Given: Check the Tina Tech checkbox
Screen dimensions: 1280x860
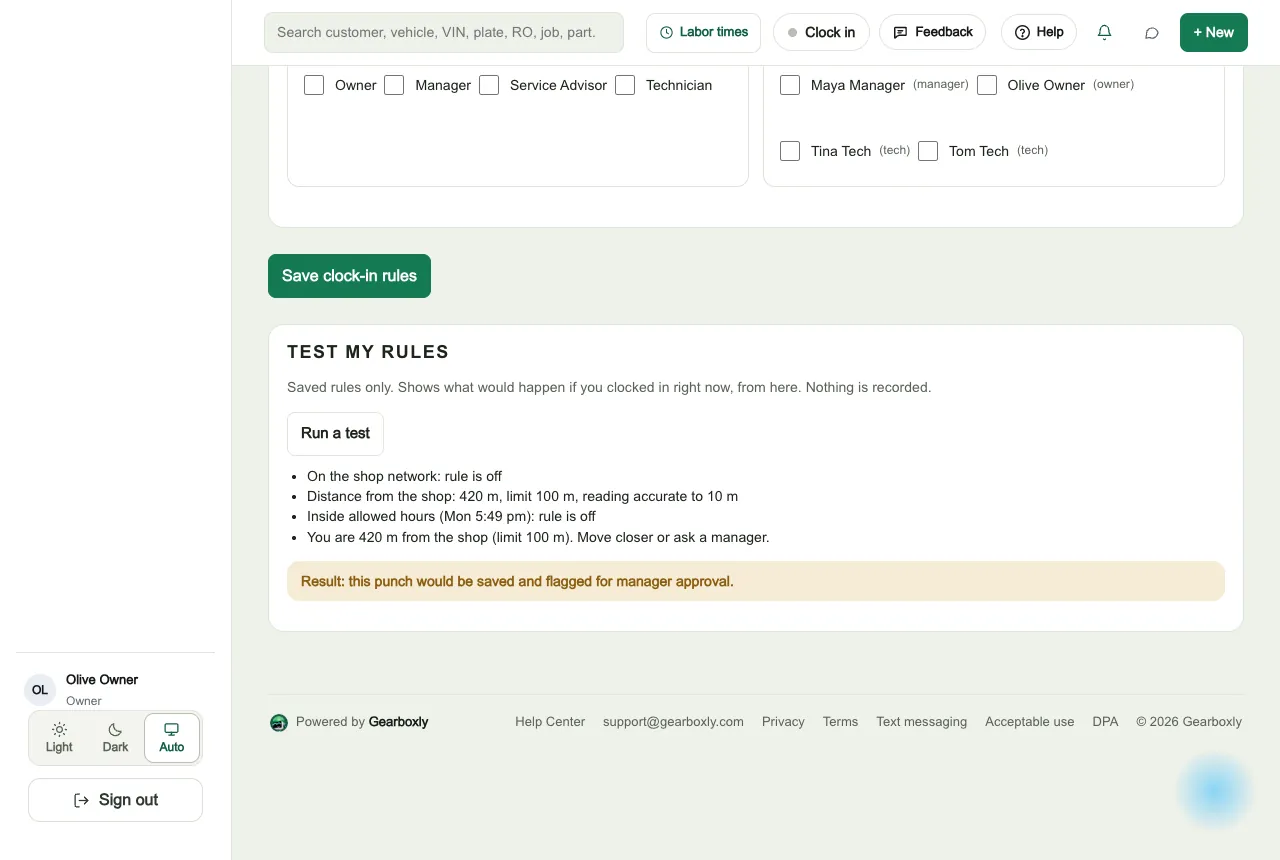Looking at the screenshot, I should (x=790, y=151).
